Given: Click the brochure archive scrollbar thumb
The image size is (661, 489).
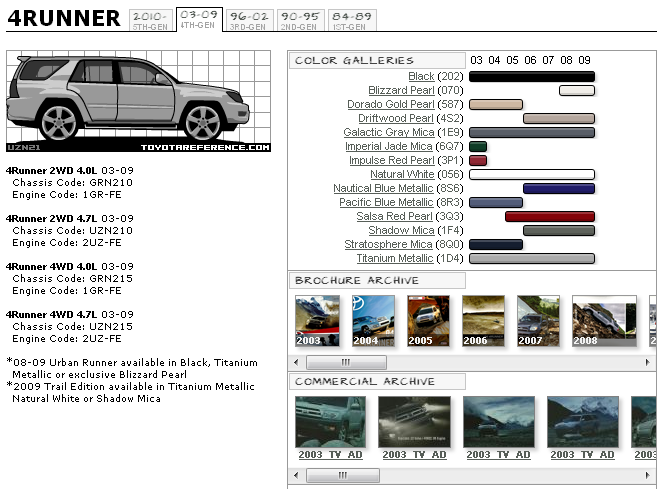Looking at the screenshot, I should click(346, 362).
